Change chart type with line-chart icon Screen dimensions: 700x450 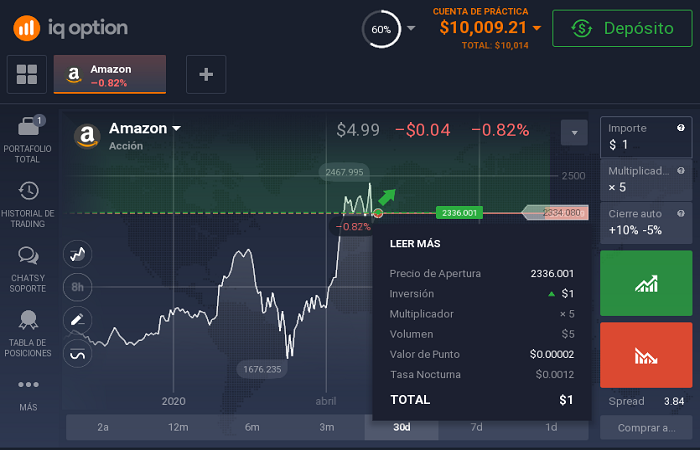tap(78, 254)
